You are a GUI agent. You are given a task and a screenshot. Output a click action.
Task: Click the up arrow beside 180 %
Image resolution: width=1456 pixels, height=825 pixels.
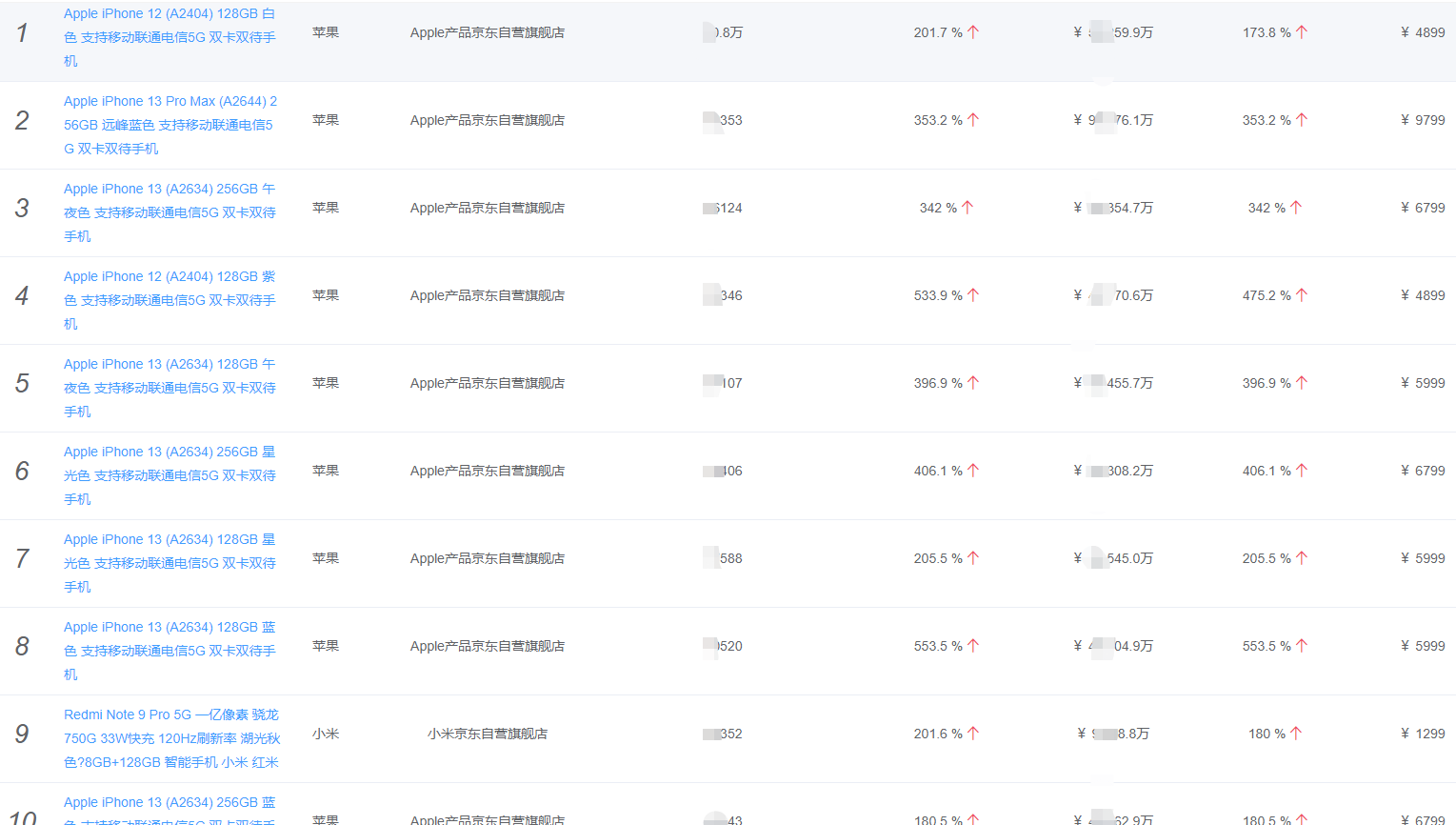(1296, 734)
